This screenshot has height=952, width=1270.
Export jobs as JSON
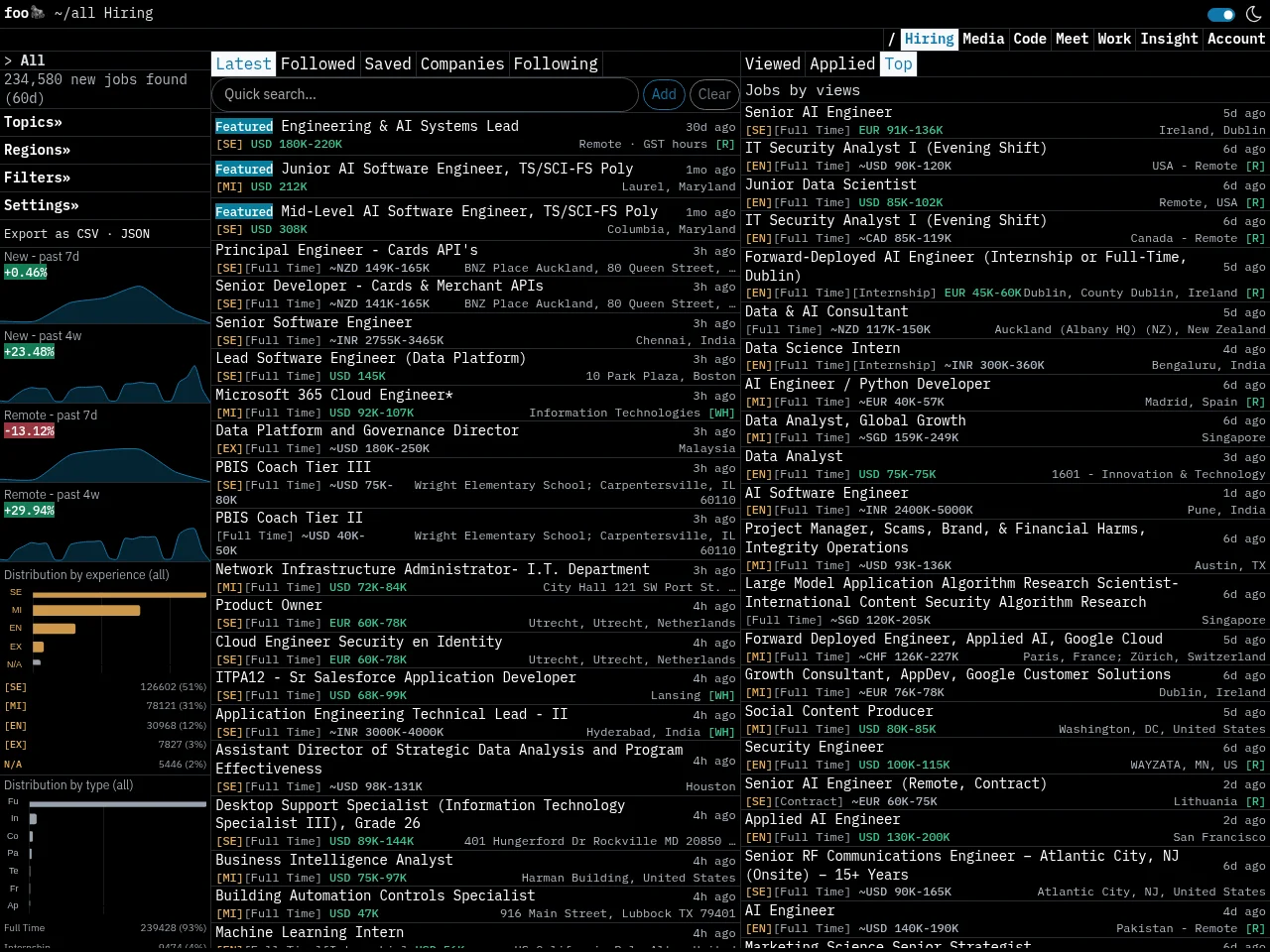135,234
